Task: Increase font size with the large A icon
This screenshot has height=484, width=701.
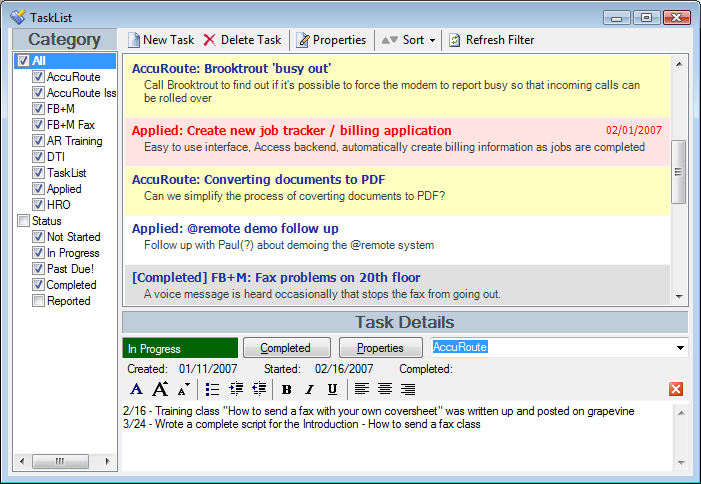Action: pos(160,389)
